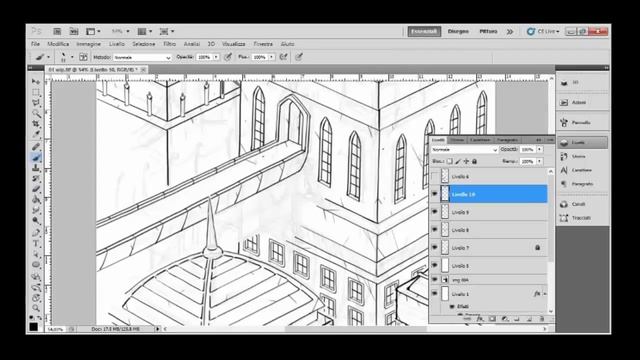Image resolution: width=640 pixels, height=360 pixels.
Task: Select the Pen tool
Action: click(36, 233)
